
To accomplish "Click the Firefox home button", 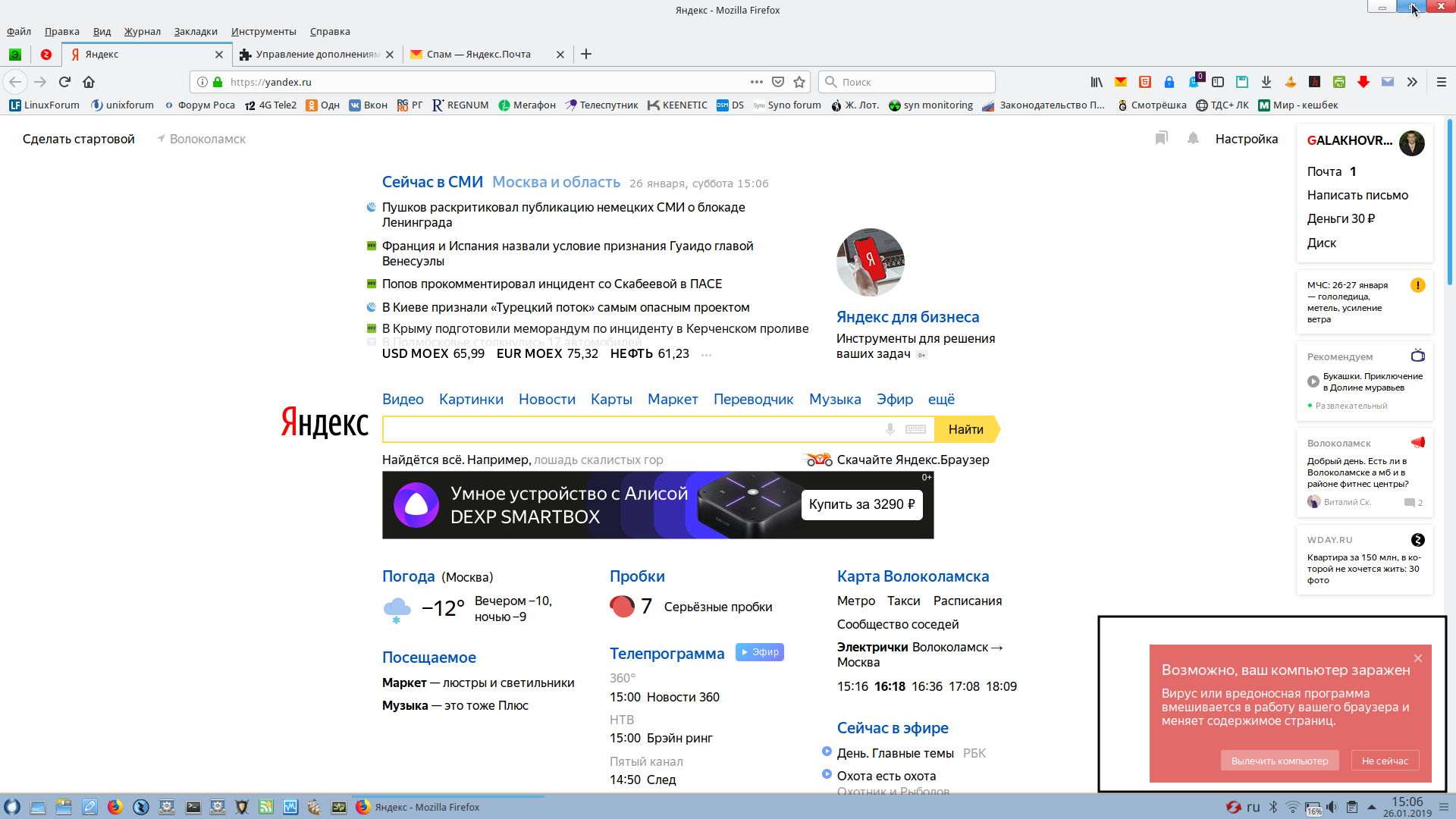I will [x=89, y=82].
